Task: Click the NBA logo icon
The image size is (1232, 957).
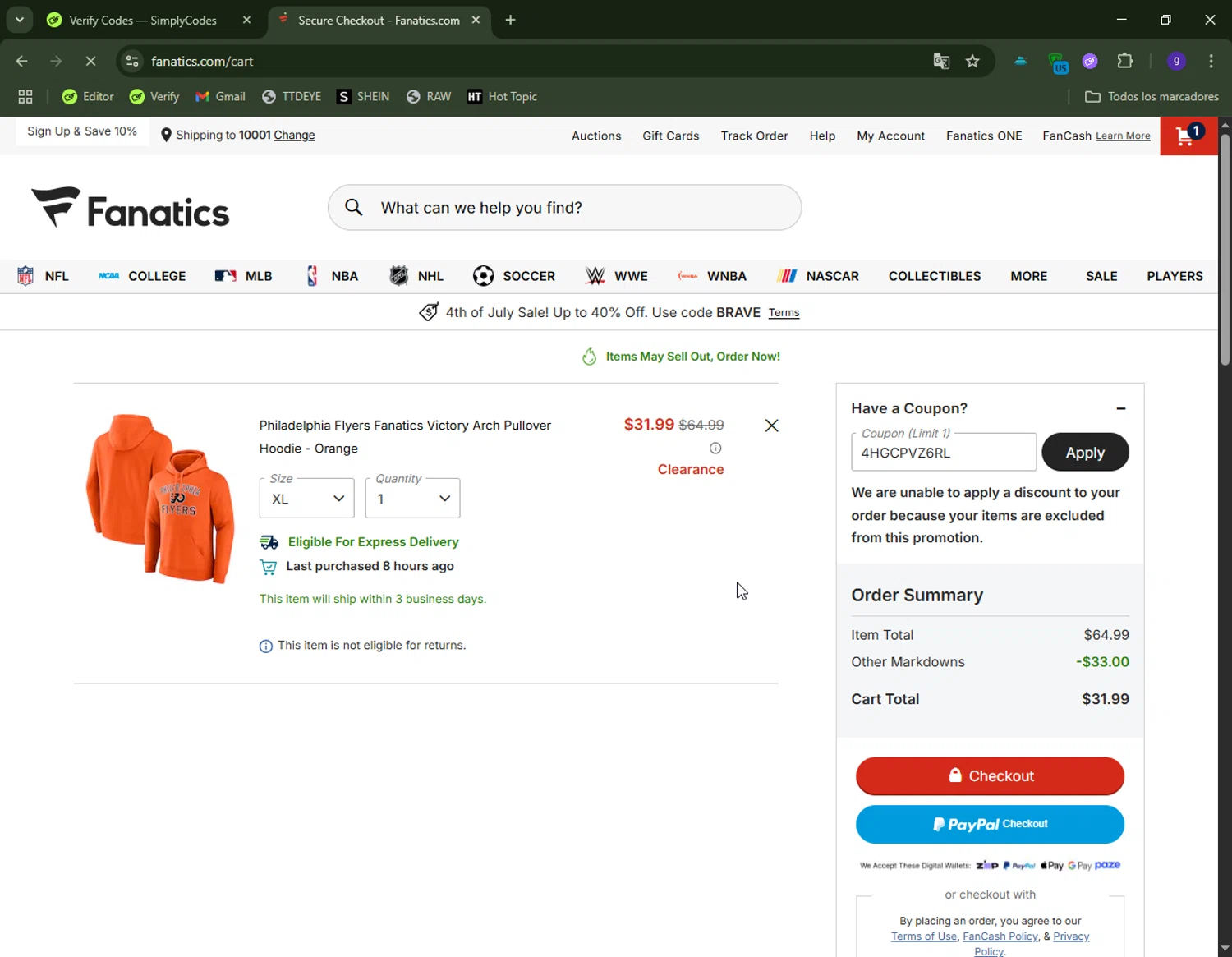Action: [312, 276]
